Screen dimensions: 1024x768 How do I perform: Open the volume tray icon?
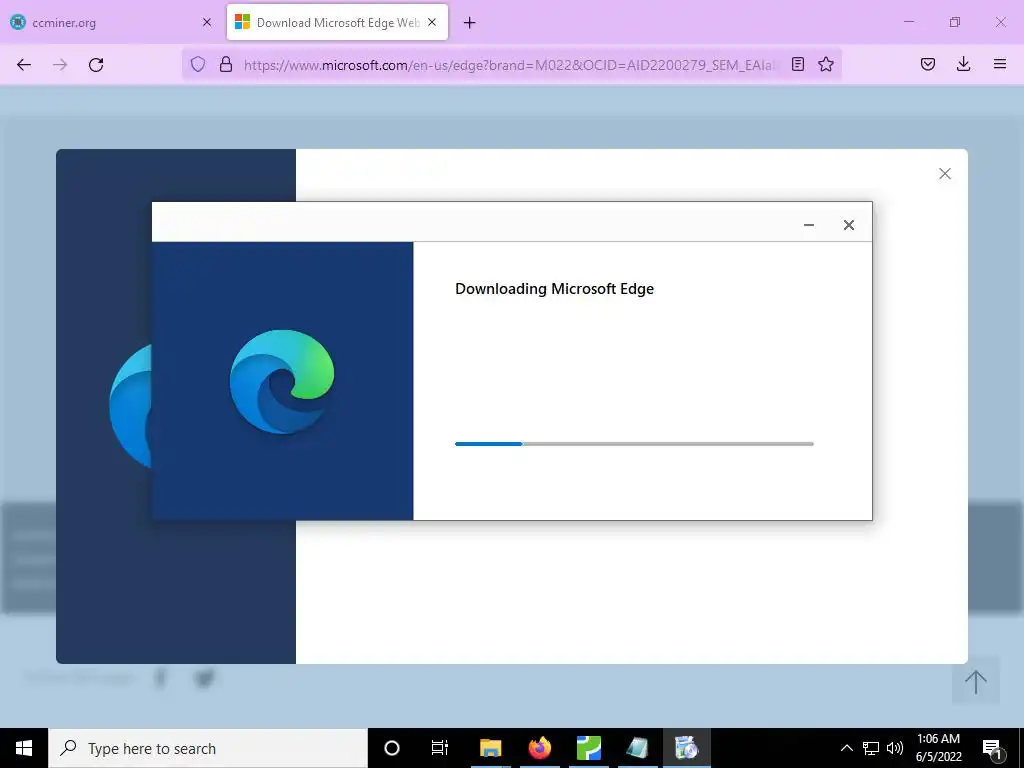(x=895, y=748)
